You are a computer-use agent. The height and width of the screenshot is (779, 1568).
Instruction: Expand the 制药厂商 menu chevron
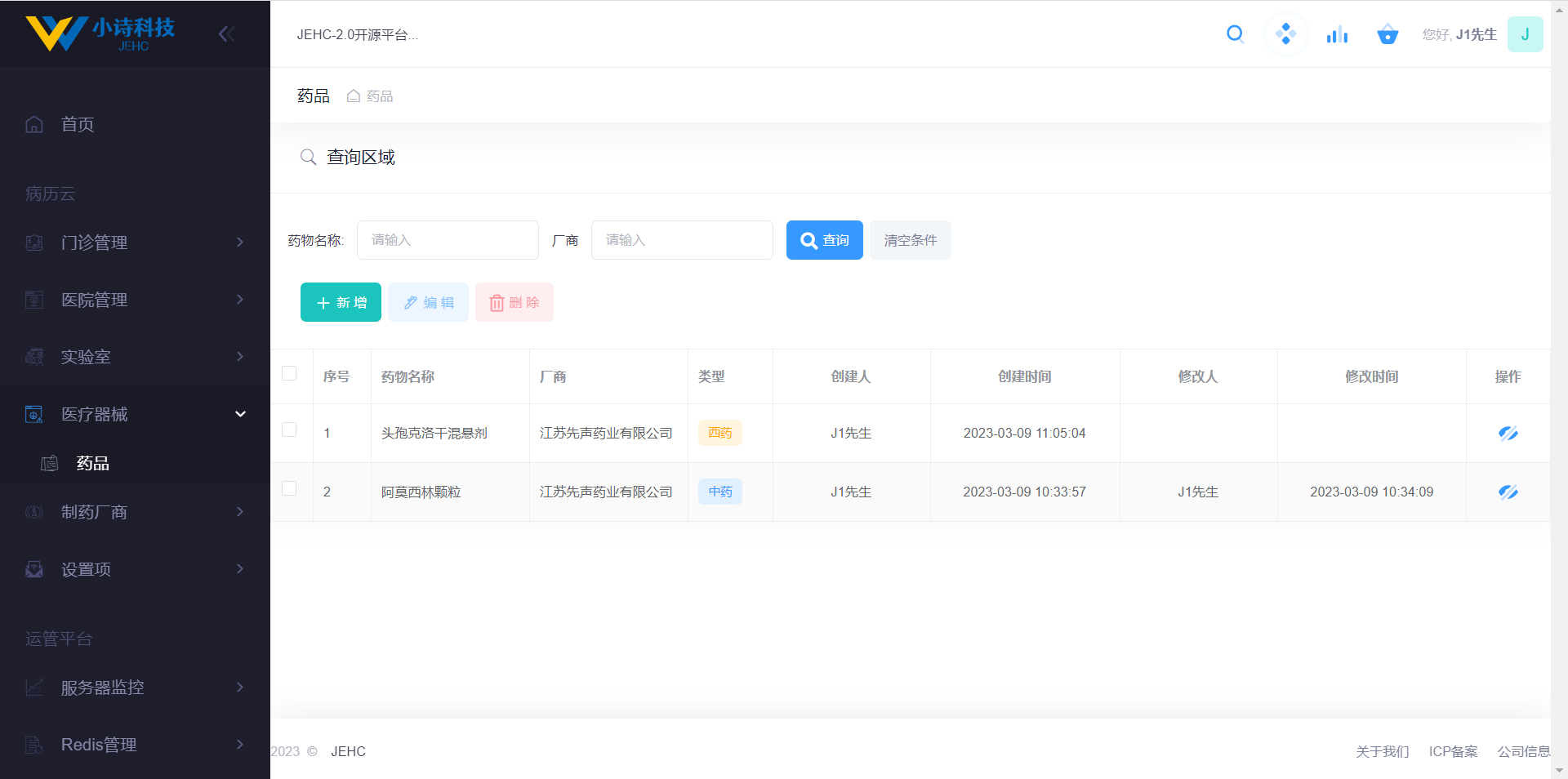tap(240, 511)
